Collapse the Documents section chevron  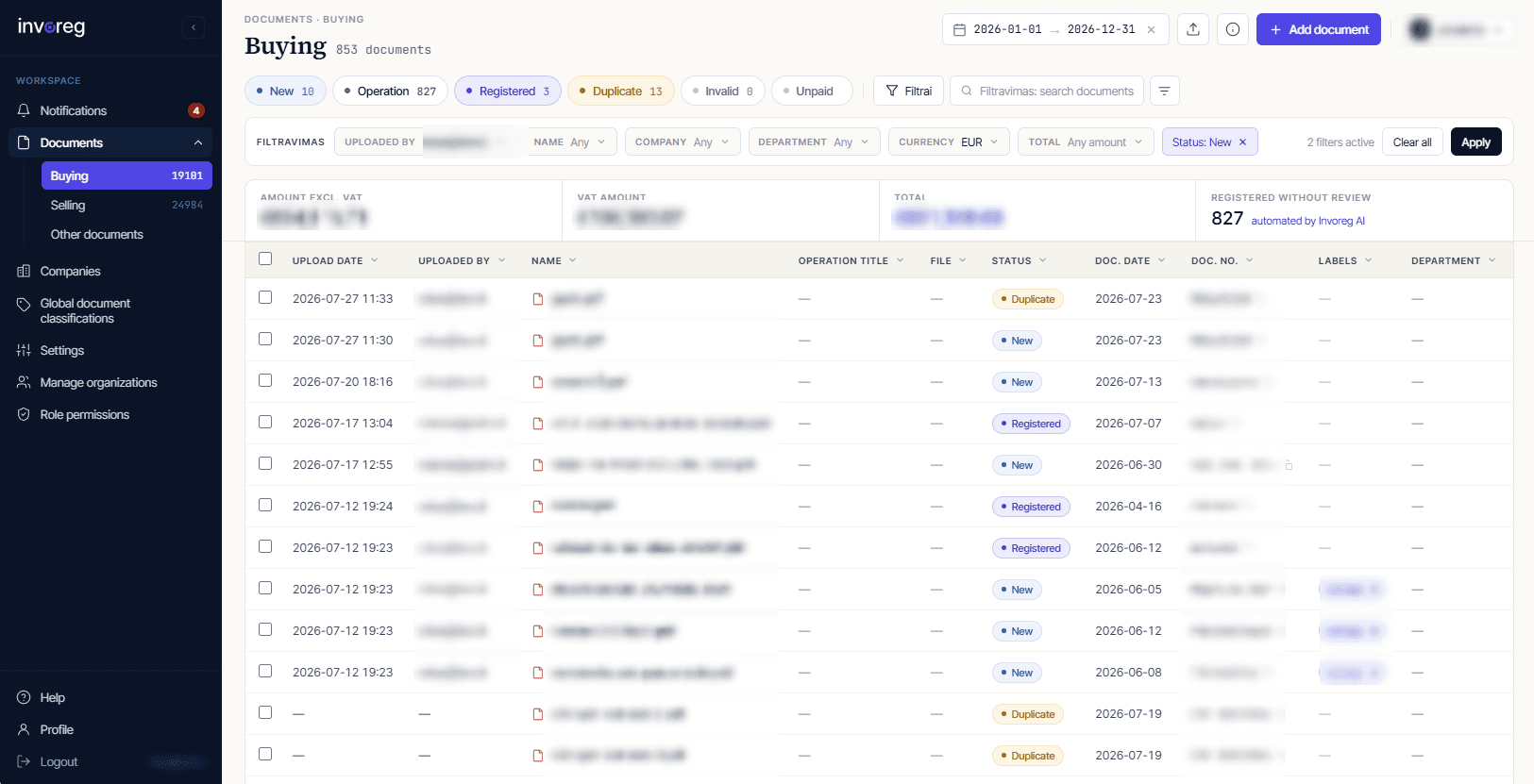pos(198,142)
